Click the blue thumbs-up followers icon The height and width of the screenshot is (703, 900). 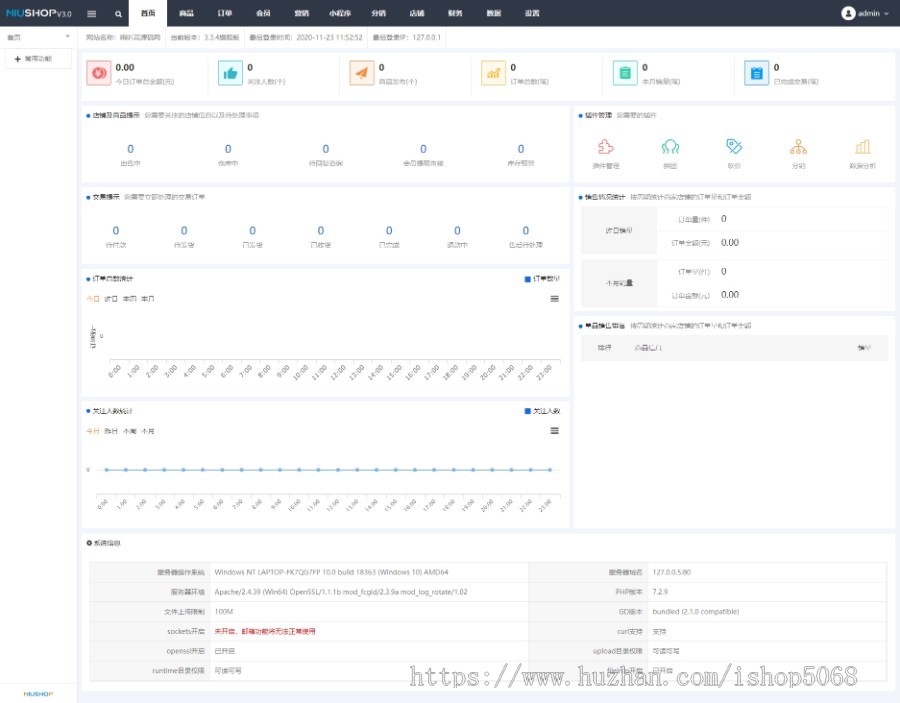pyautogui.click(x=230, y=72)
